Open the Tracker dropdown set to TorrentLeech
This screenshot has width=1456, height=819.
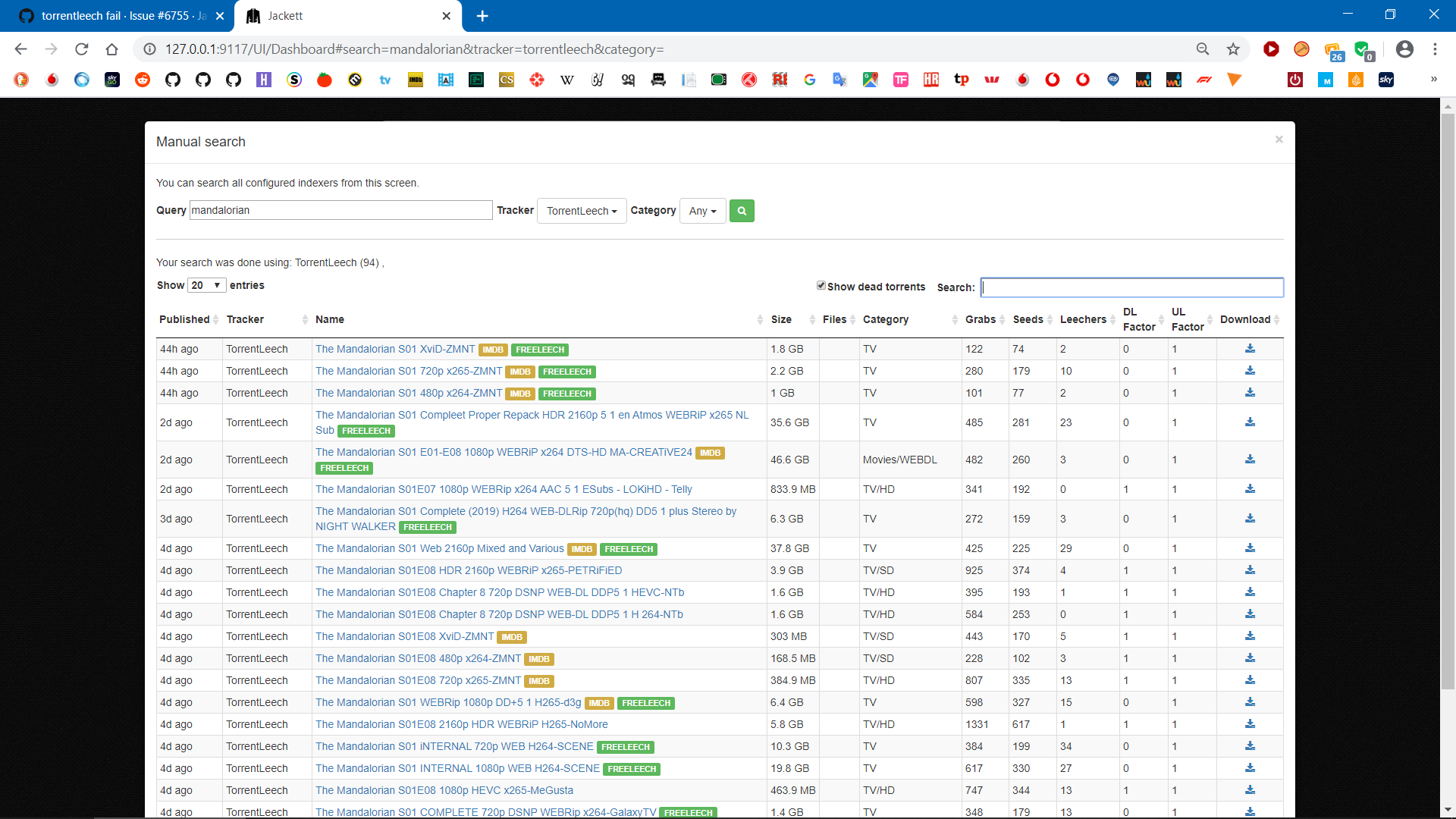pyautogui.click(x=581, y=211)
